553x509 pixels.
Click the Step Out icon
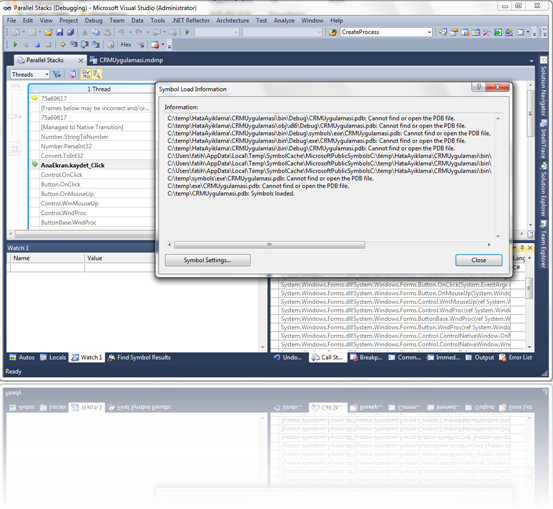96,45
